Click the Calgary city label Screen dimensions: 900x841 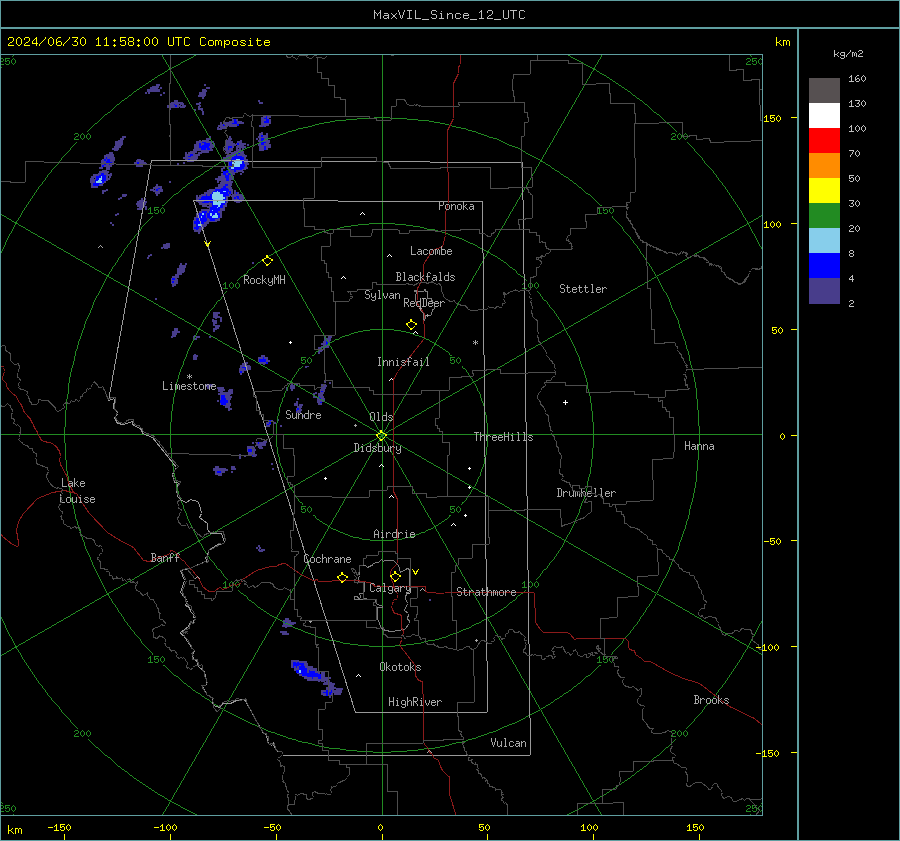coord(390,588)
